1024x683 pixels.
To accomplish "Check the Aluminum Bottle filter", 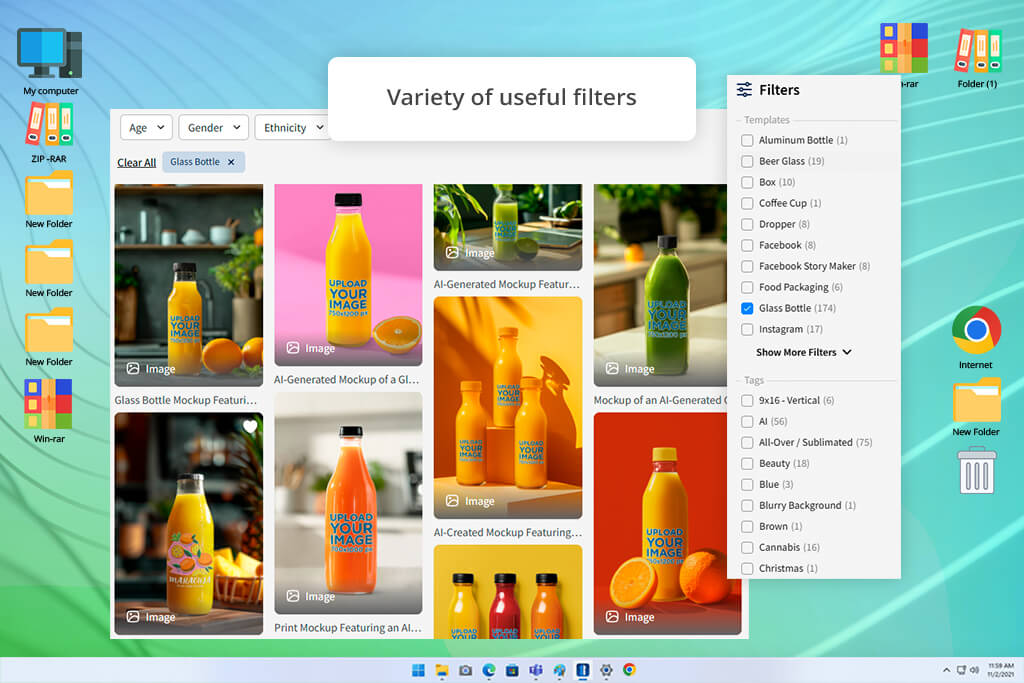I will coord(747,140).
